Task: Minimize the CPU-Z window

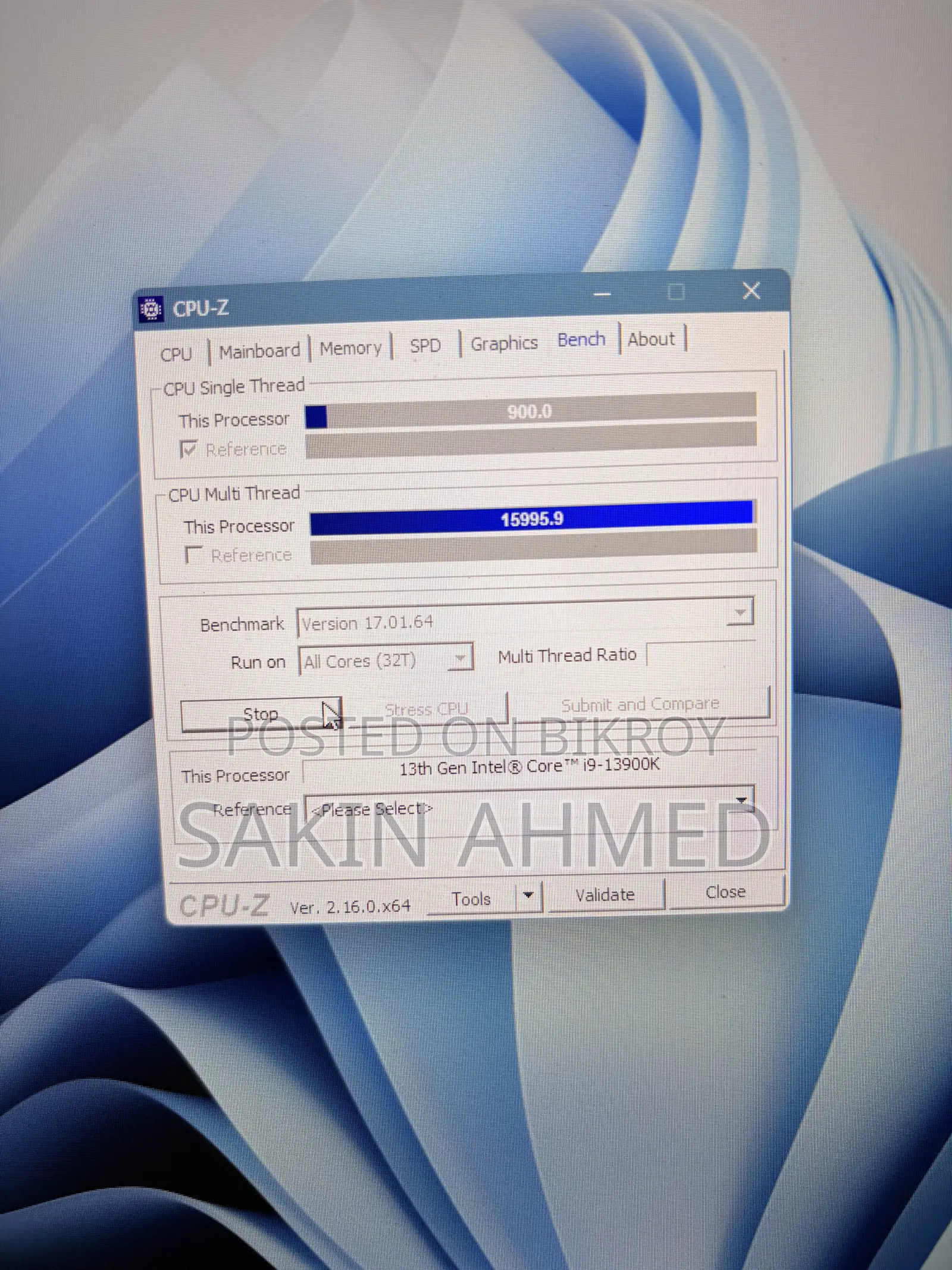Action: (x=602, y=294)
